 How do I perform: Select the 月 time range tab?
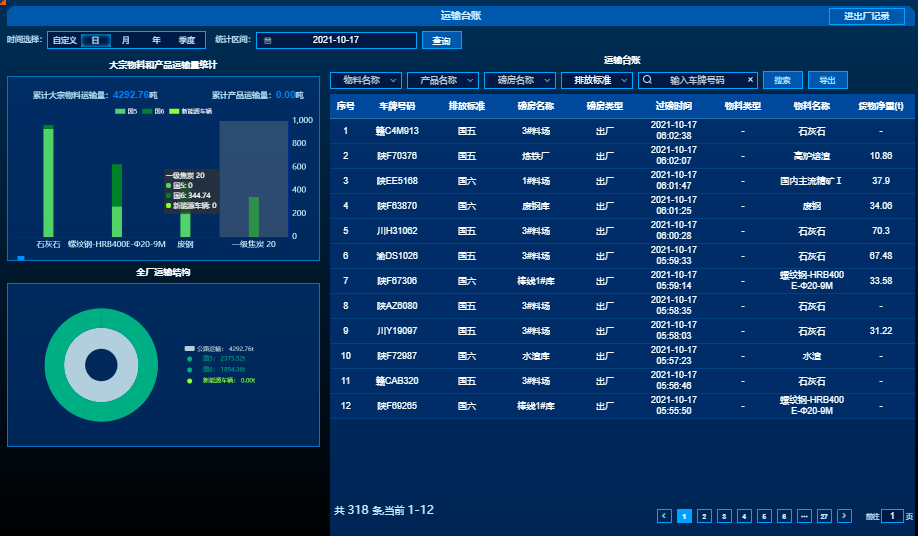point(125,40)
